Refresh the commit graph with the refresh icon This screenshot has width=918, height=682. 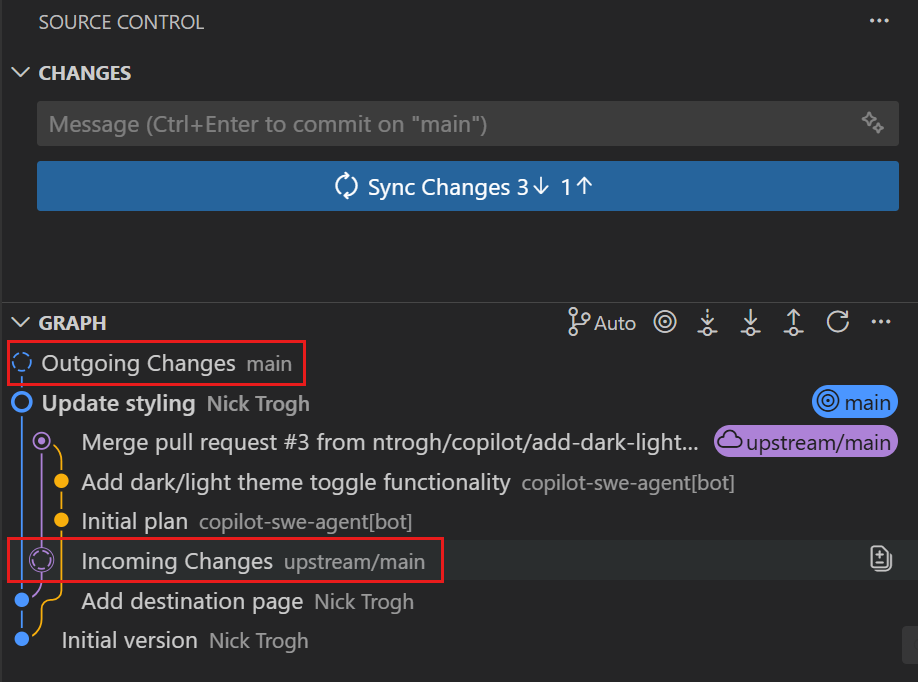pos(838,322)
